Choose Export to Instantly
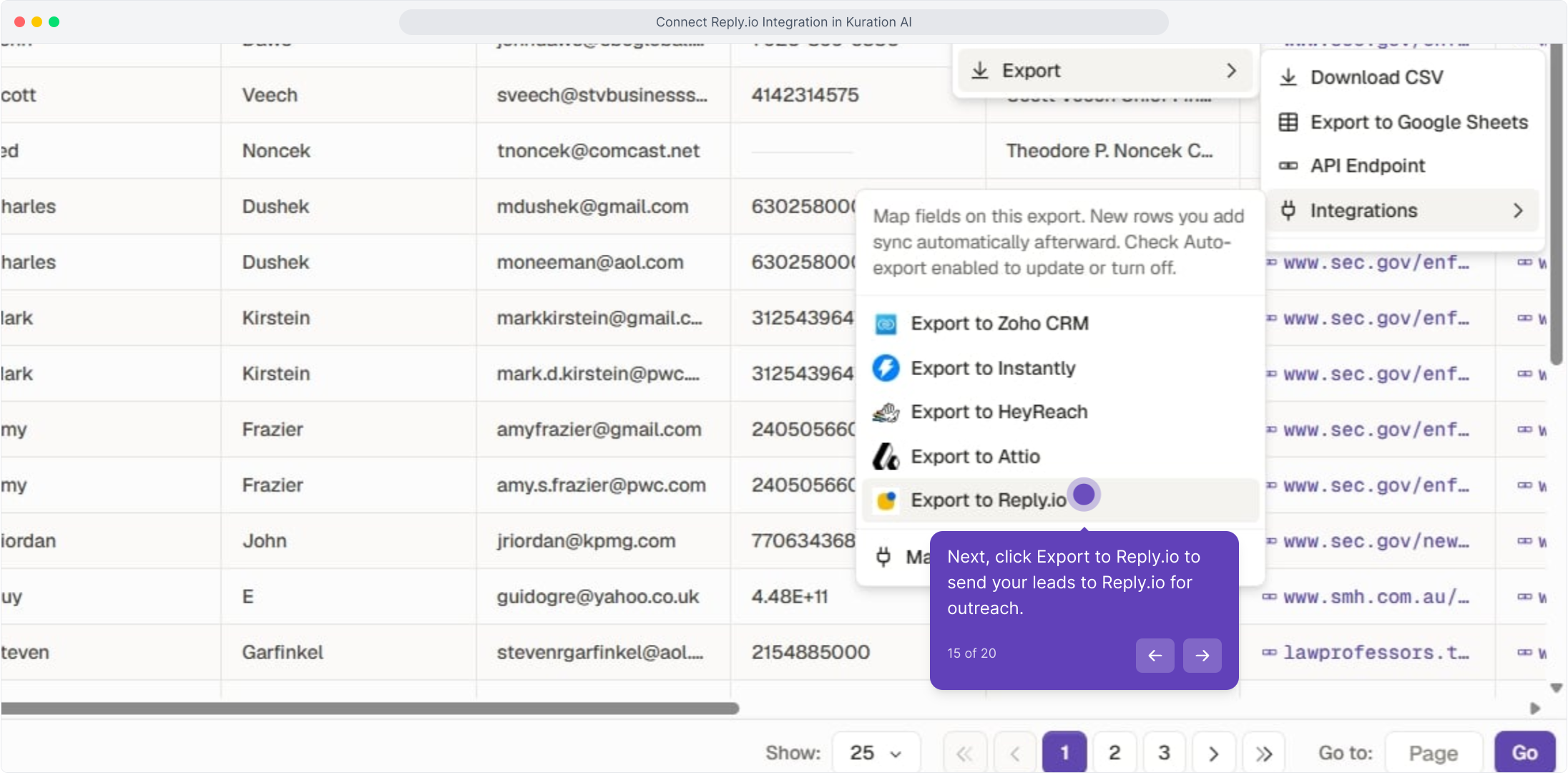 click(x=1060, y=368)
